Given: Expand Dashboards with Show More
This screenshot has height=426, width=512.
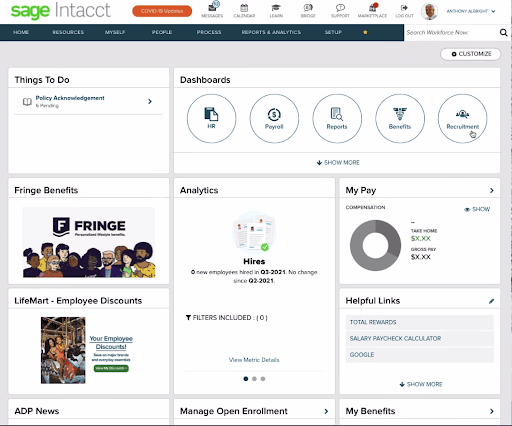Looking at the screenshot, I should pos(338,163).
